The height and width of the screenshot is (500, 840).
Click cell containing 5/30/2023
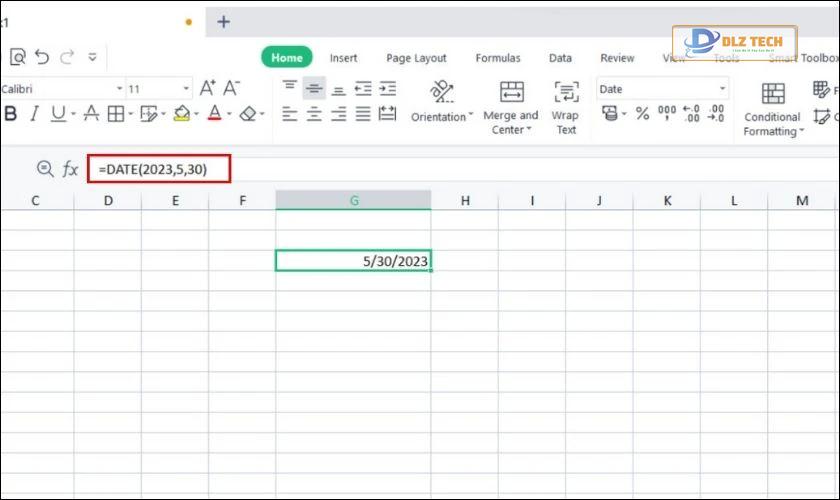pyautogui.click(x=354, y=260)
